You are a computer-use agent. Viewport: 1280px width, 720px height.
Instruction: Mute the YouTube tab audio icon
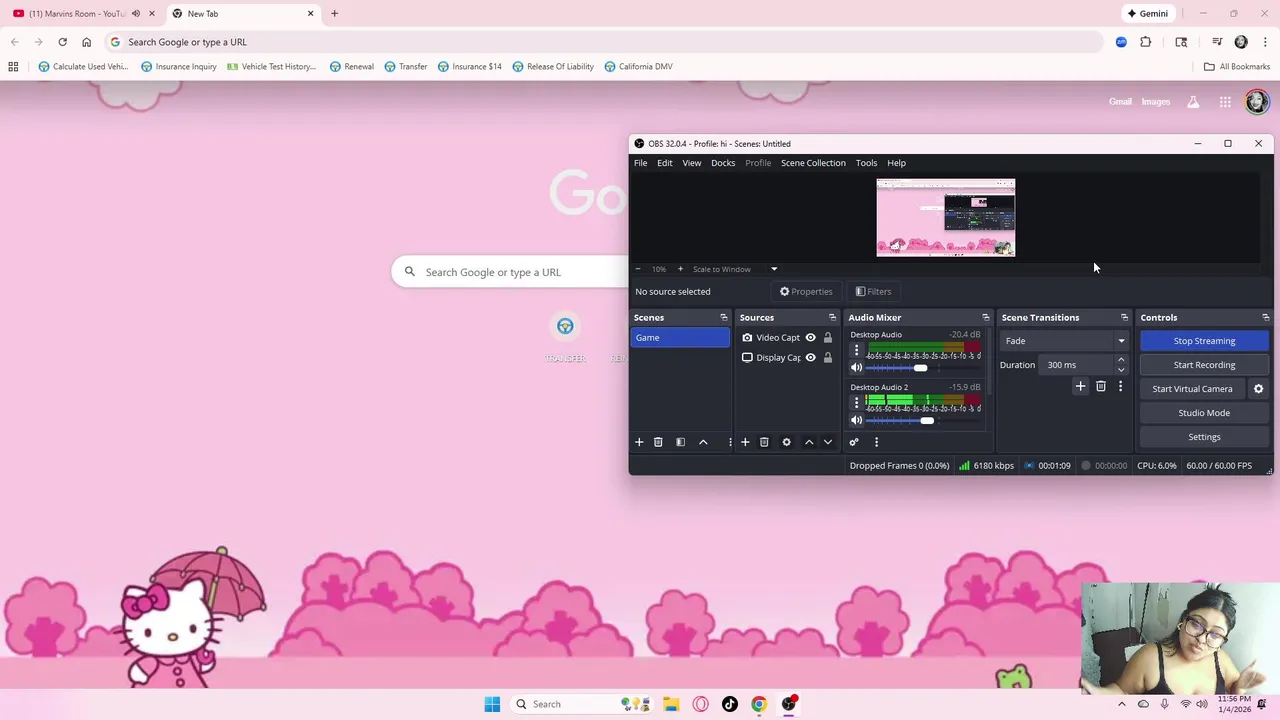[x=136, y=14]
